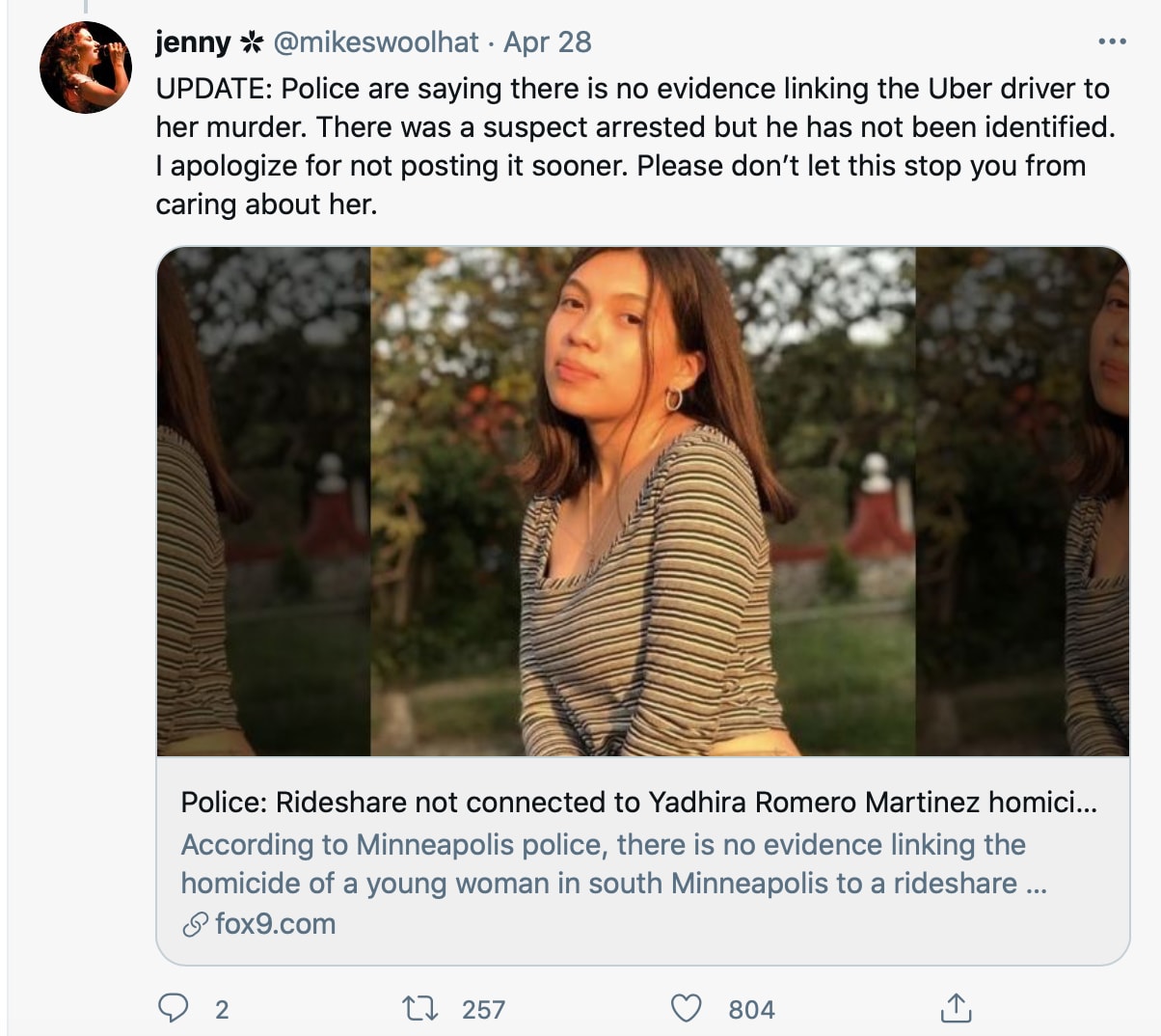
Task: Open the tweet's more options ellipsis
Action: click(x=1112, y=41)
